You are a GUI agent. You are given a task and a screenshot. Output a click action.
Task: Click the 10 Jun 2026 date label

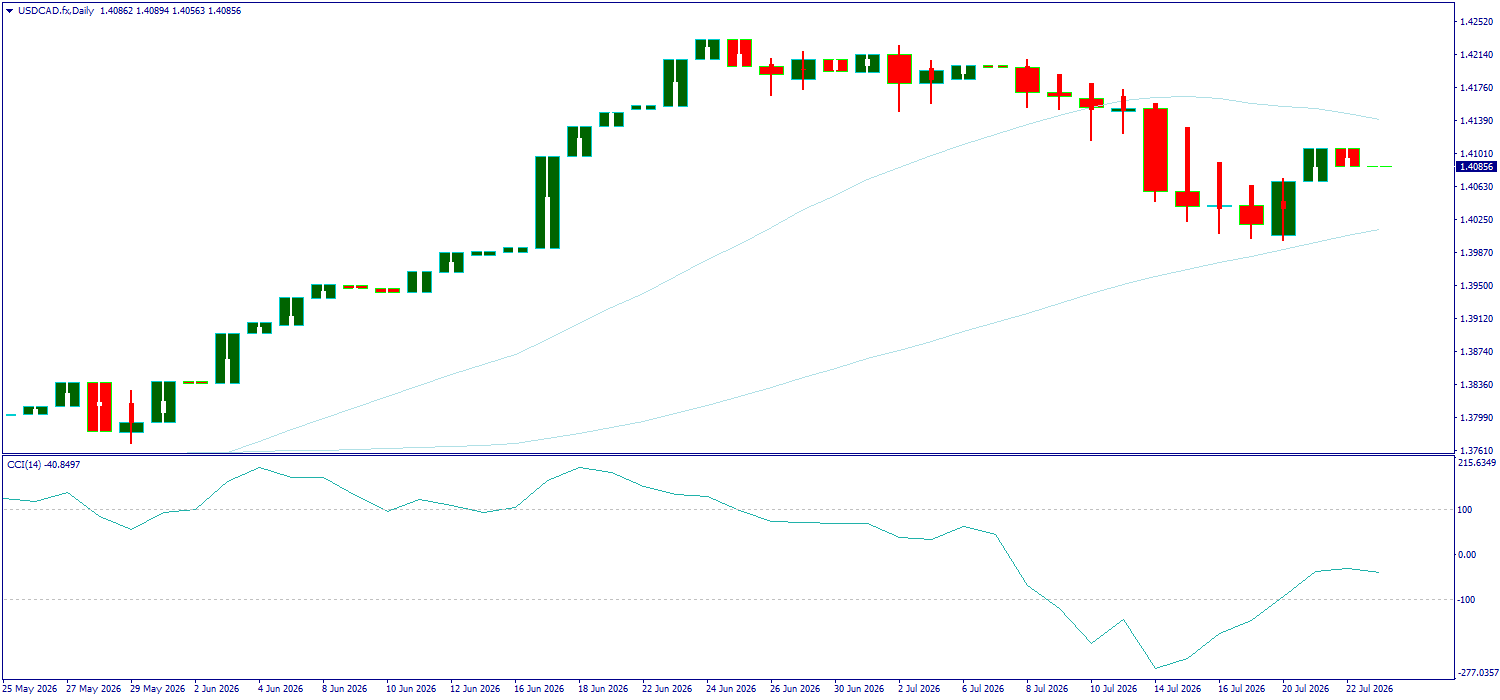pyautogui.click(x=411, y=689)
